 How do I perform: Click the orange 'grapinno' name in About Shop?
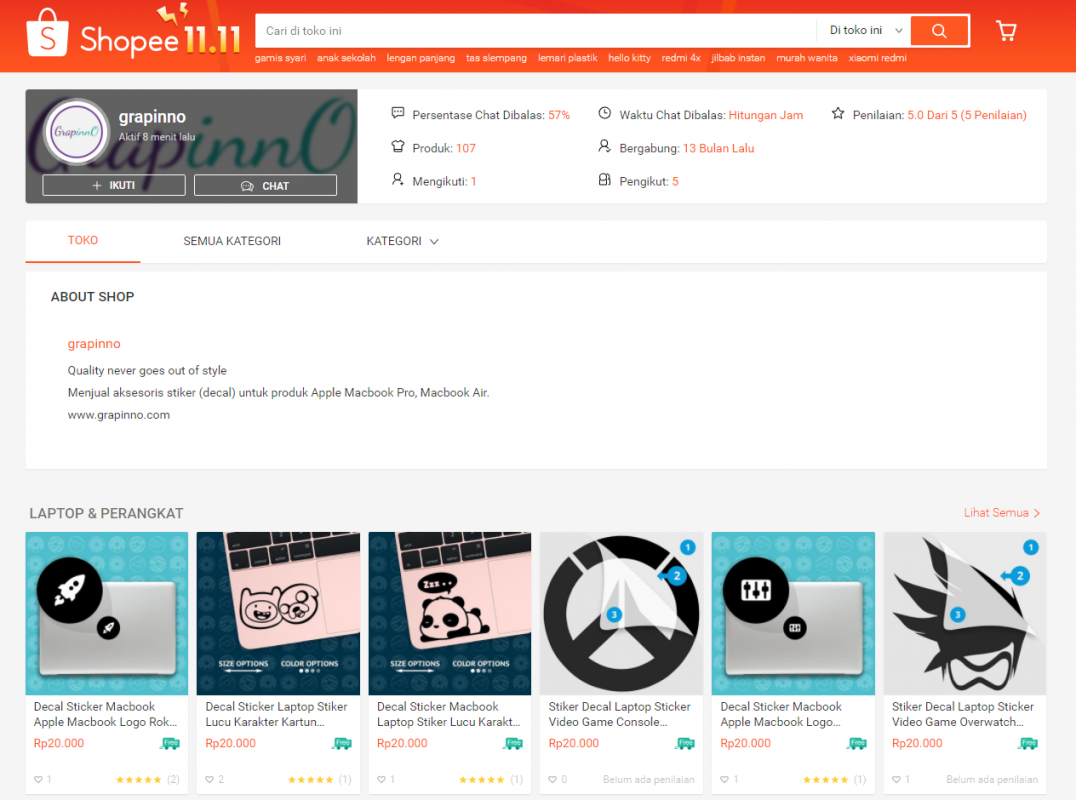click(94, 344)
